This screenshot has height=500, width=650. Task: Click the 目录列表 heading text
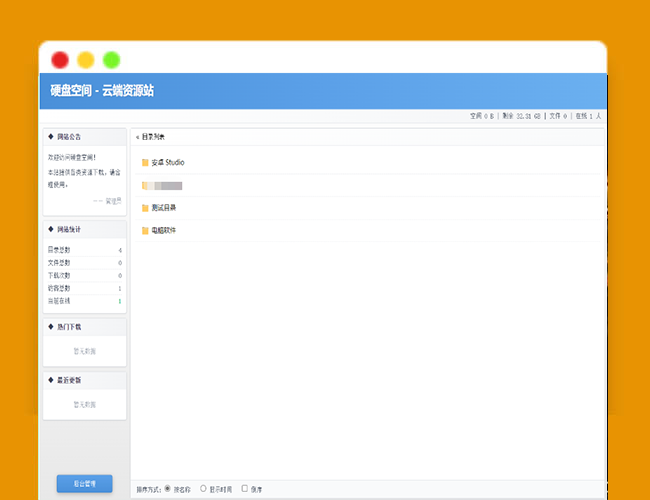click(153, 137)
